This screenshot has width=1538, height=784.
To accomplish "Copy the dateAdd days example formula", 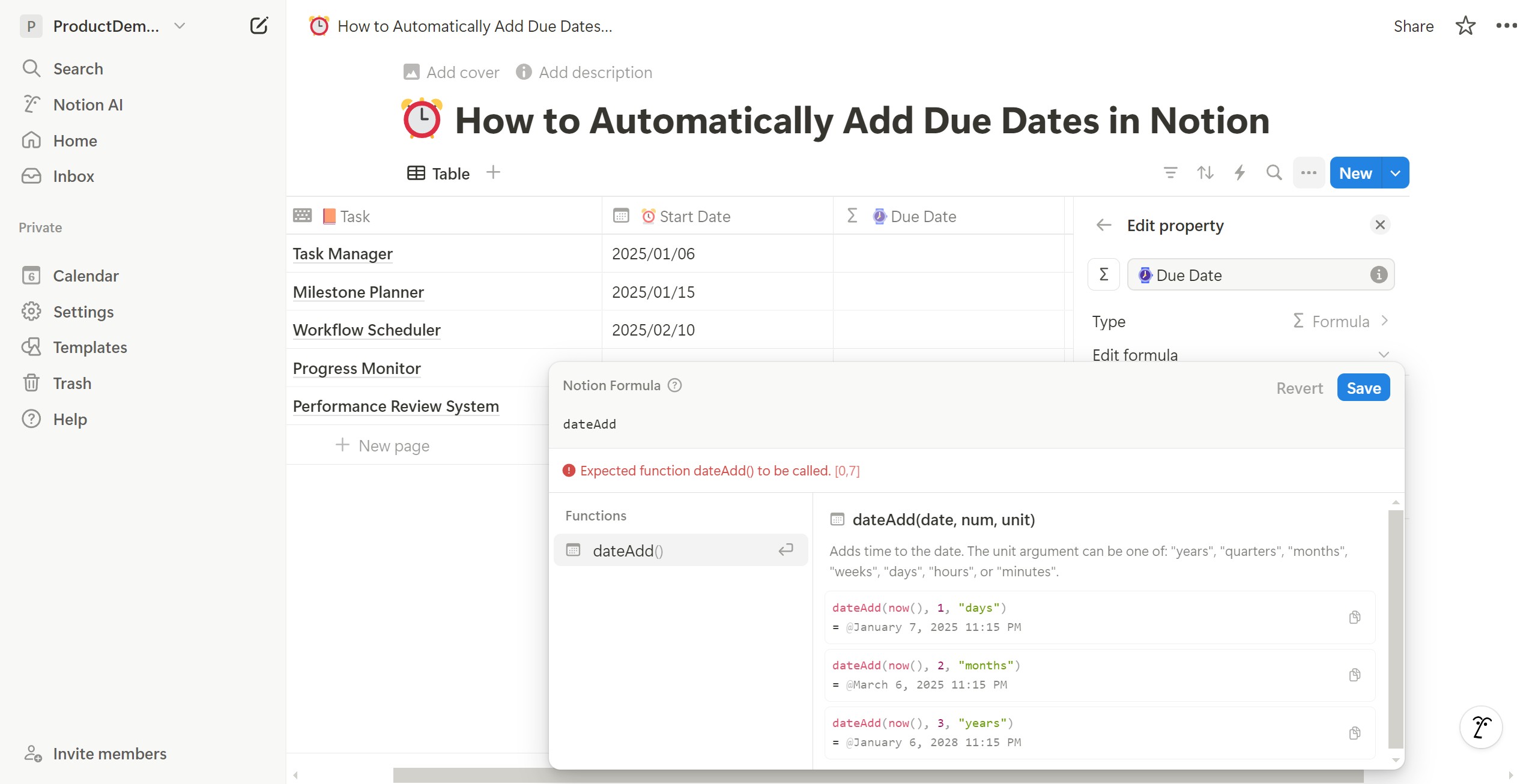I will (x=1354, y=617).
